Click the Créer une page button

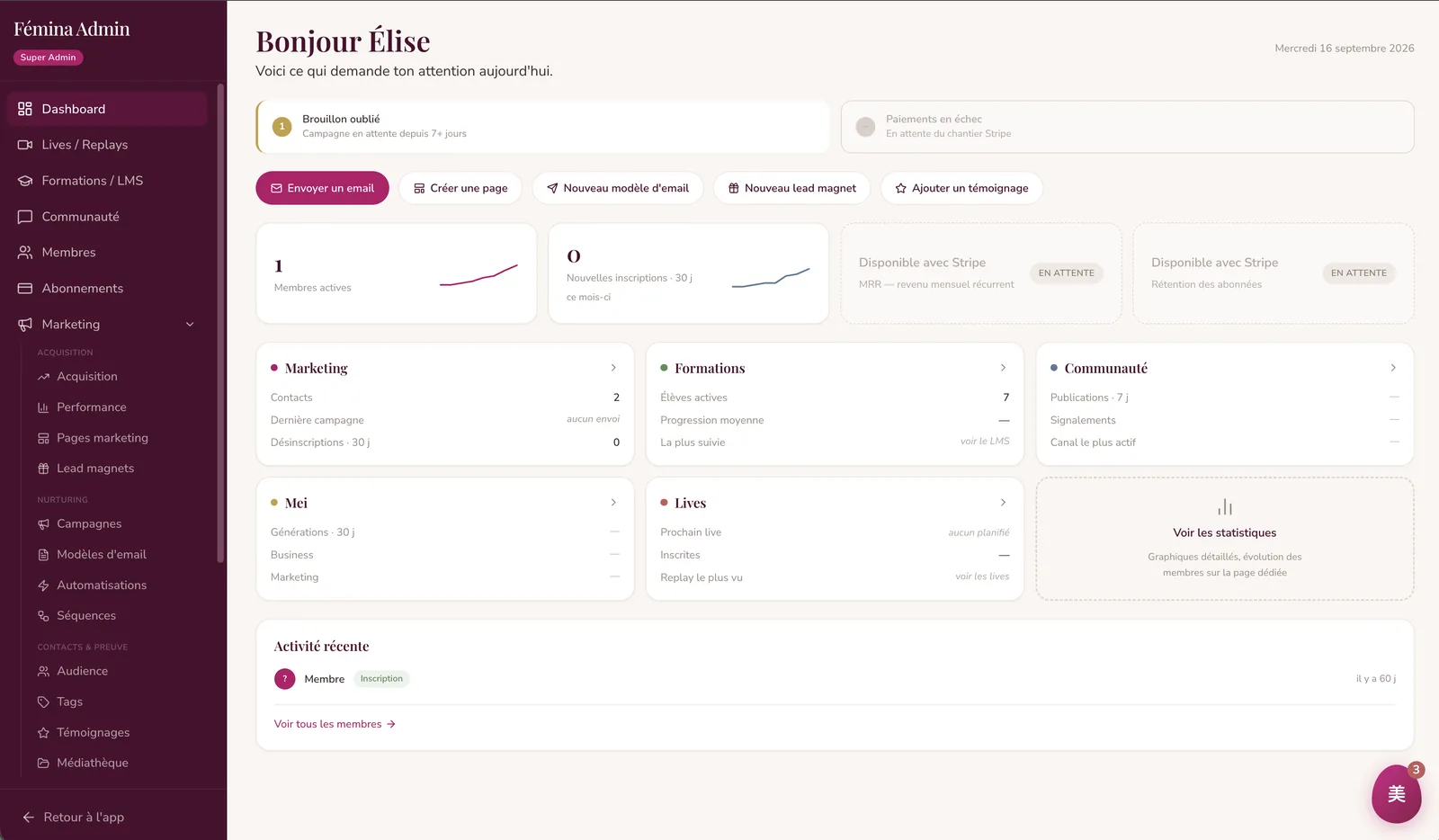tap(460, 188)
